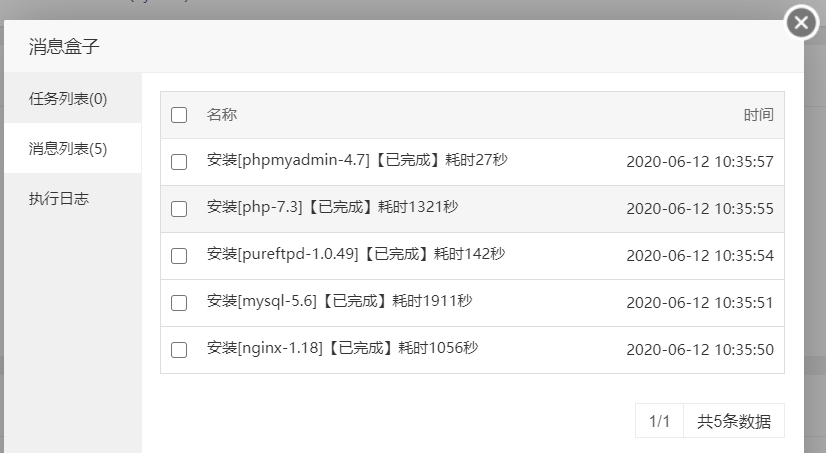Check the pureftpd-1.0.49 message checkbox
The width and height of the screenshot is (826, 453).
coord(179,255)
